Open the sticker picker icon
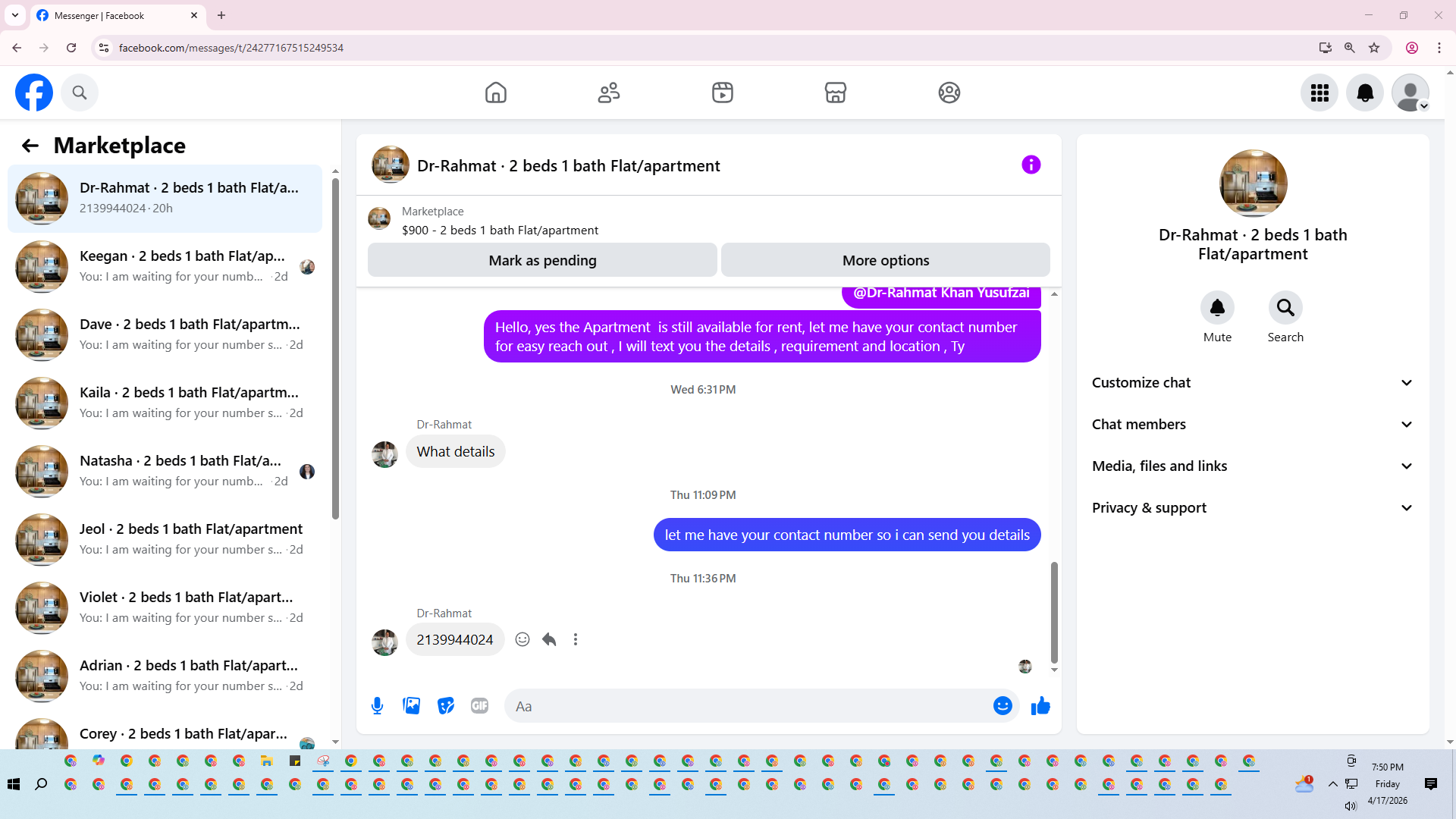 coord(446,706)
